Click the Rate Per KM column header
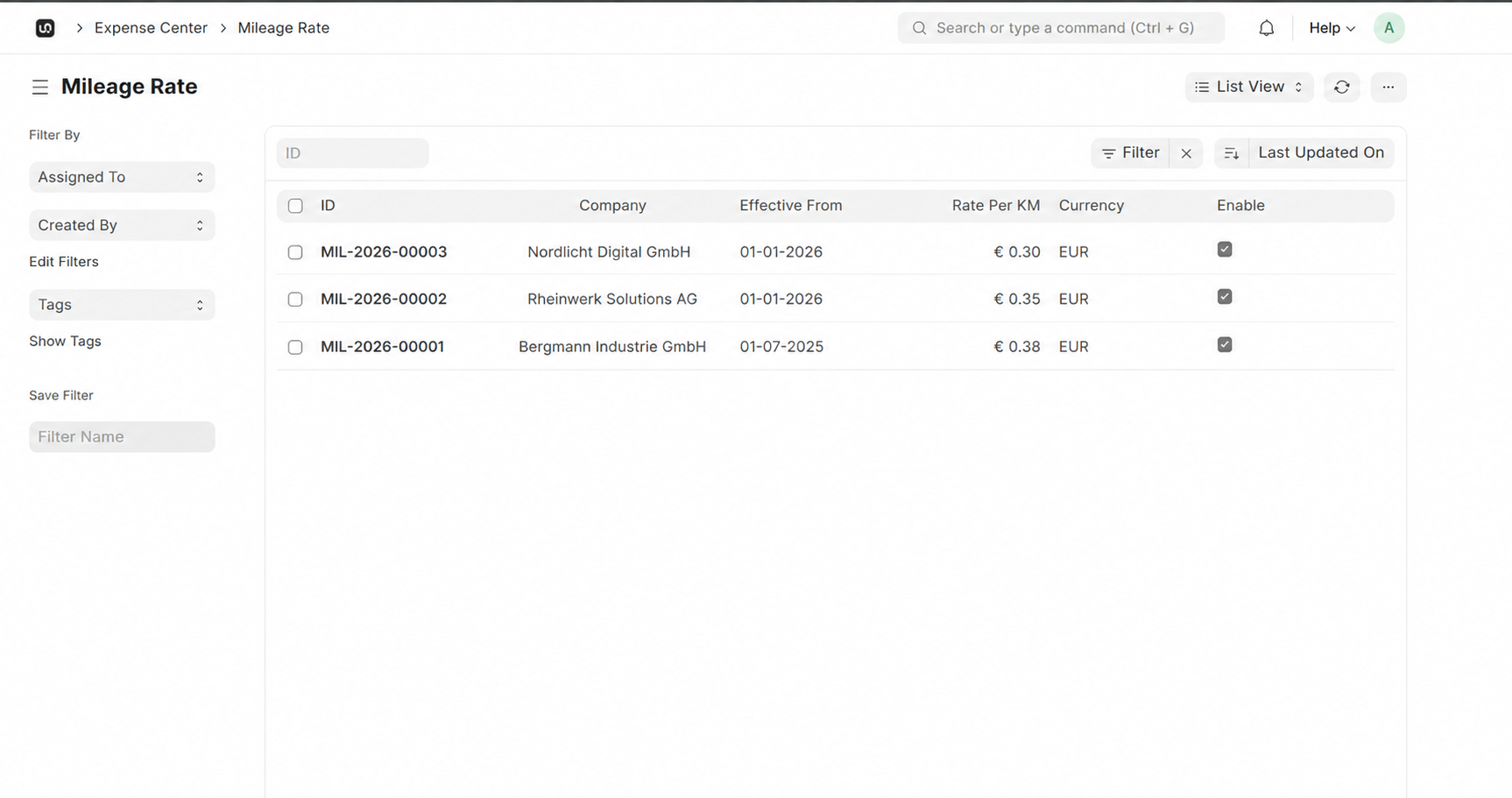1512x798 pixels. point(996,206)
